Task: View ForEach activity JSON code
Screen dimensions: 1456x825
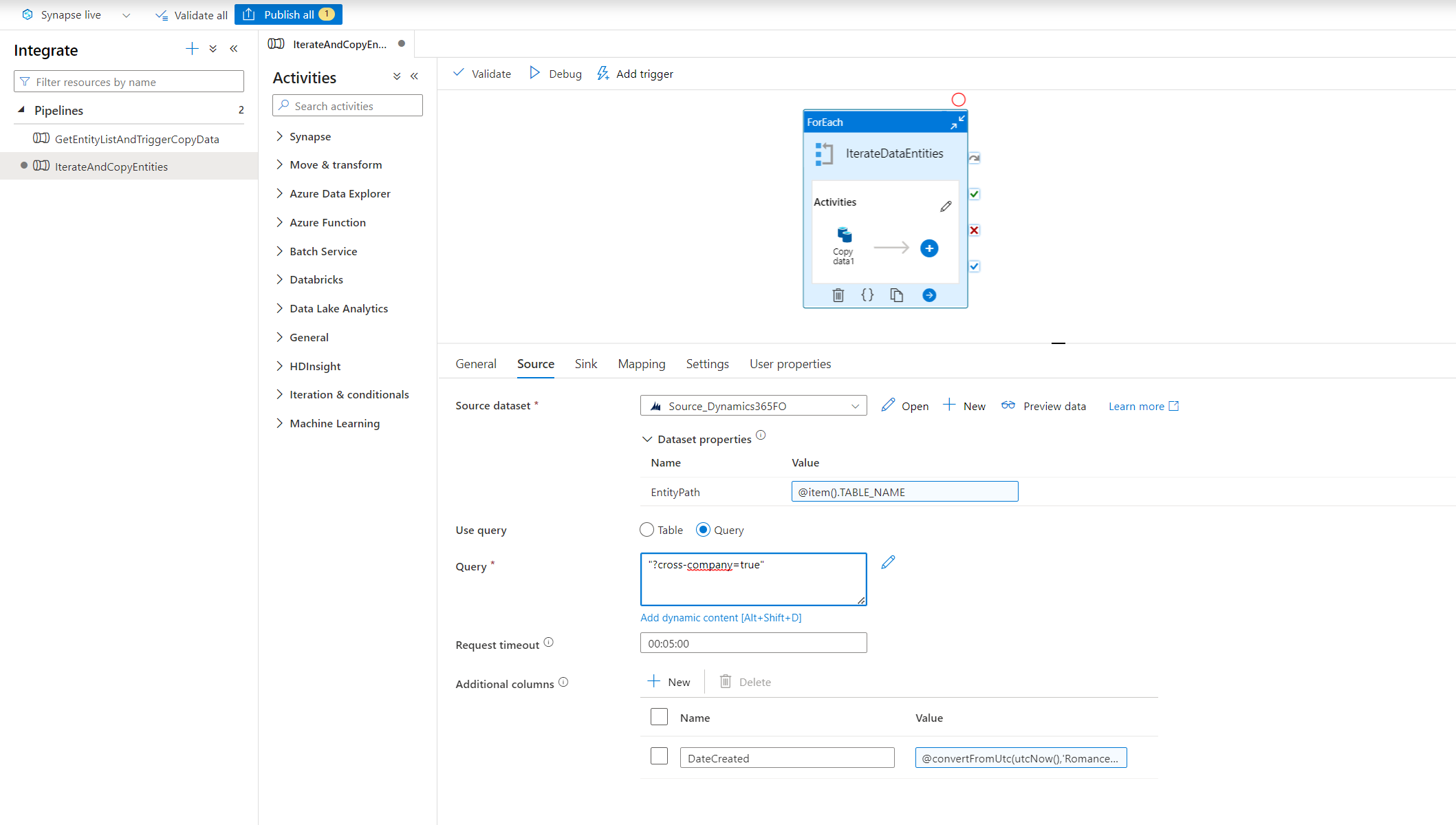Action: coord(867,295)
